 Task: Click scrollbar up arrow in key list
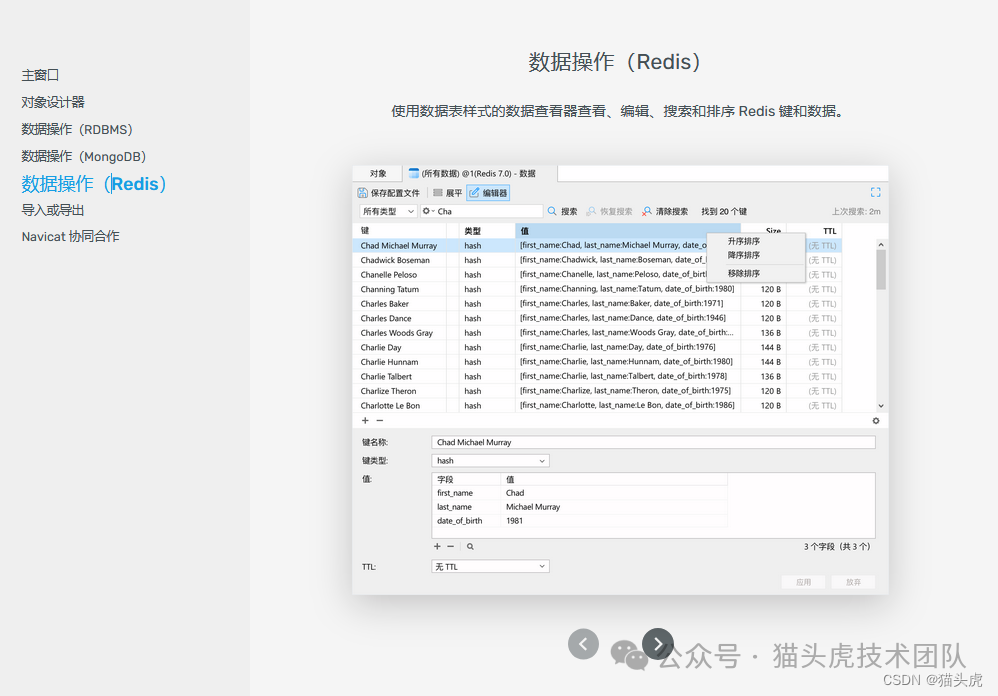click(x=881, y=244)
